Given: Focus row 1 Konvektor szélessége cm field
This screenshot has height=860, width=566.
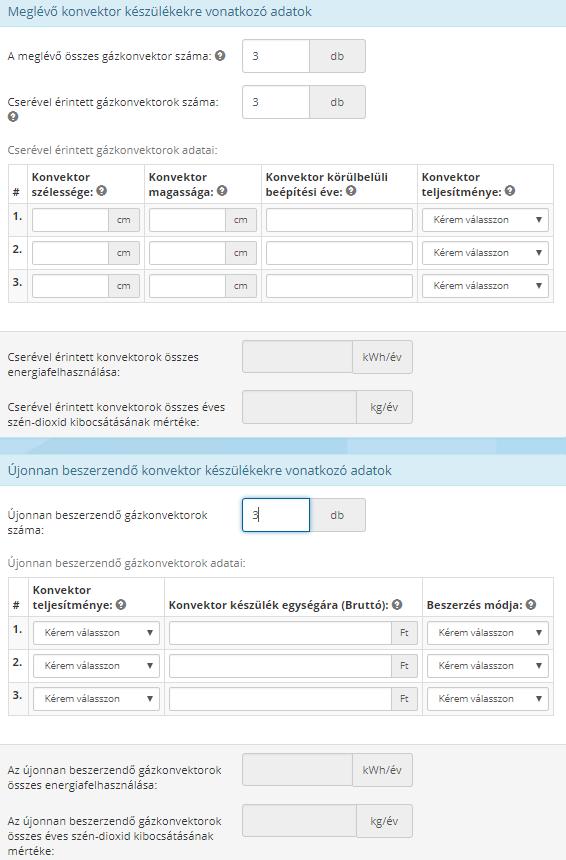Looking at the screenshot, I should click(70, 220).
